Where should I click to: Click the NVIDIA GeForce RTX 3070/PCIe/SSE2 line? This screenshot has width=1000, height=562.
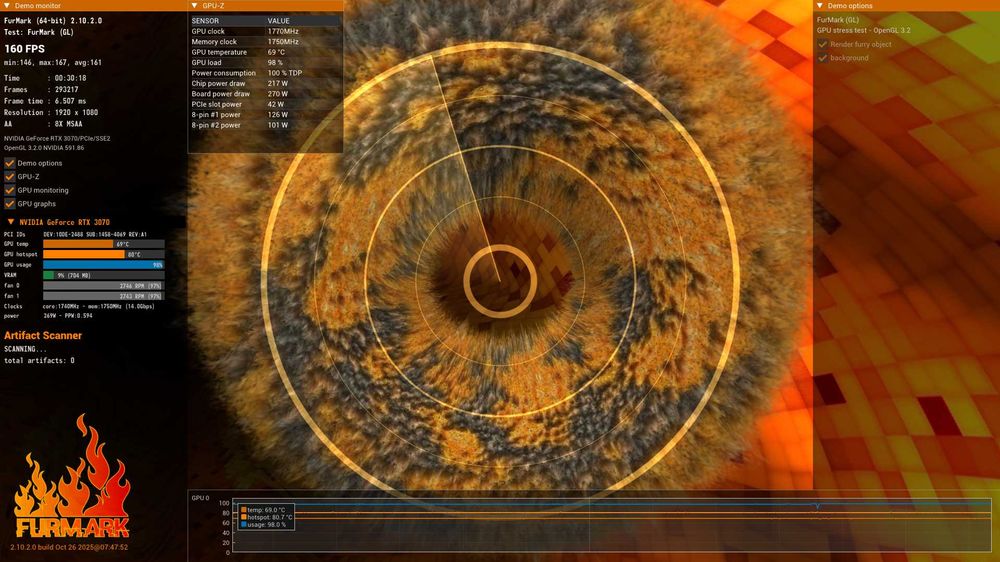57,138
